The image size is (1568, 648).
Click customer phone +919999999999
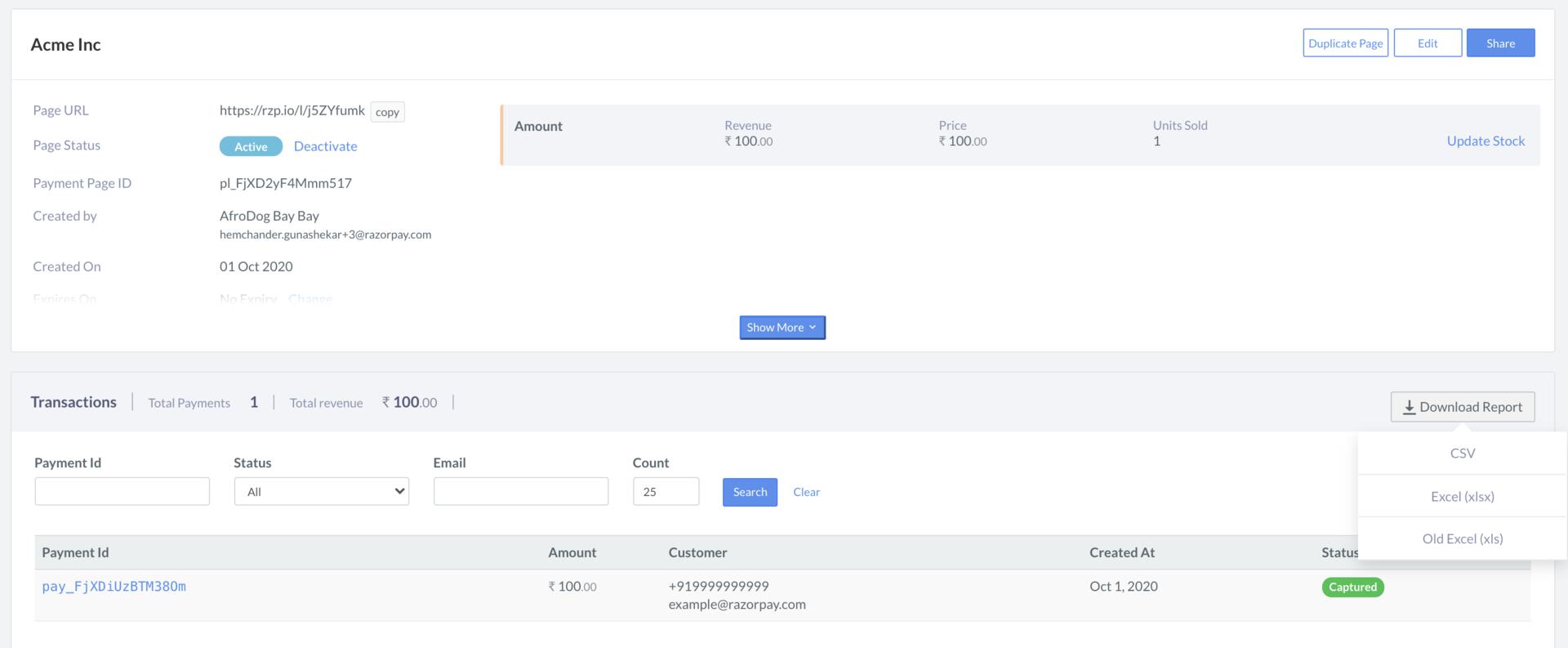(x=719, y=586)
